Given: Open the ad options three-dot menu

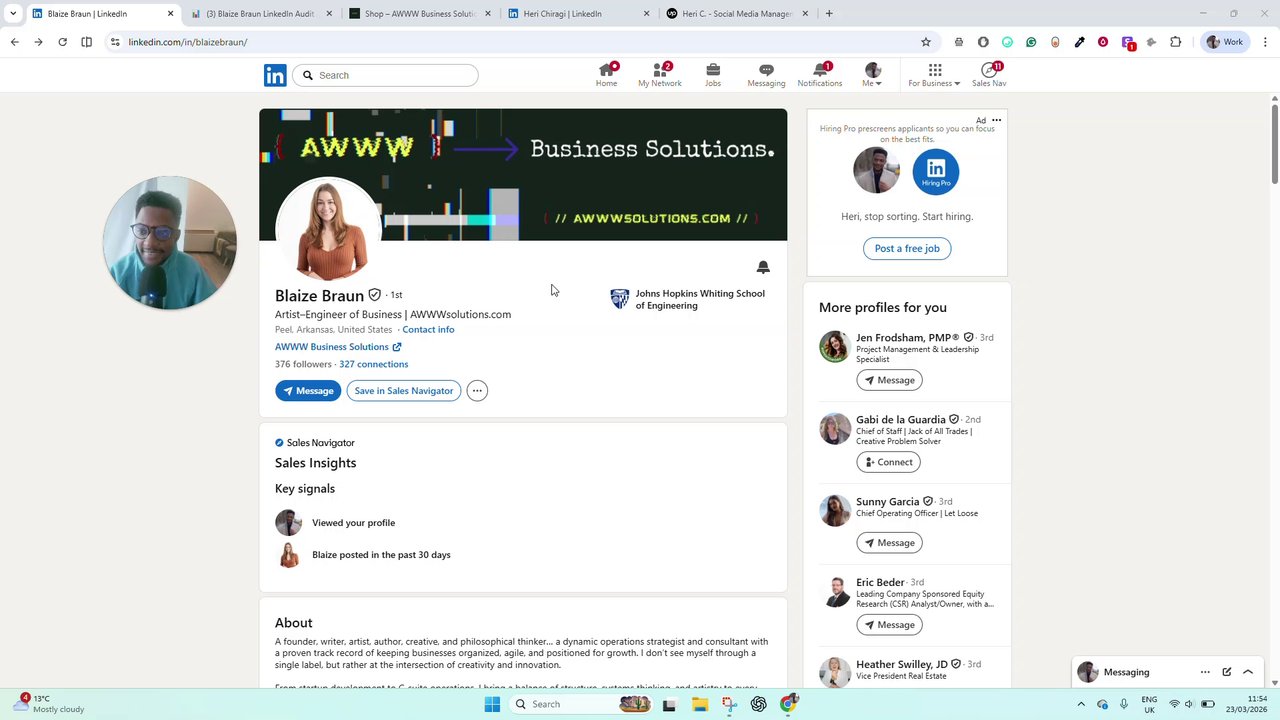Looking at the screenshot, I should pyautogui.click(x=996, y=120).
